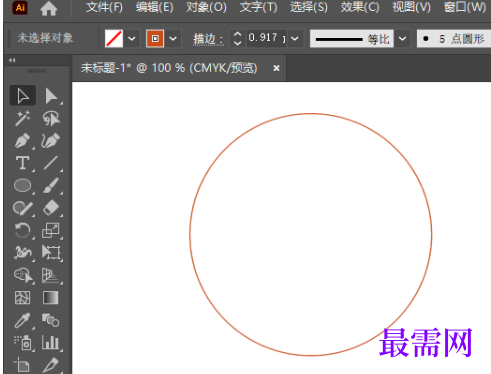Select the Direct Selection tool
This screenshot has height=374, width=491.
tap(51, 96)
